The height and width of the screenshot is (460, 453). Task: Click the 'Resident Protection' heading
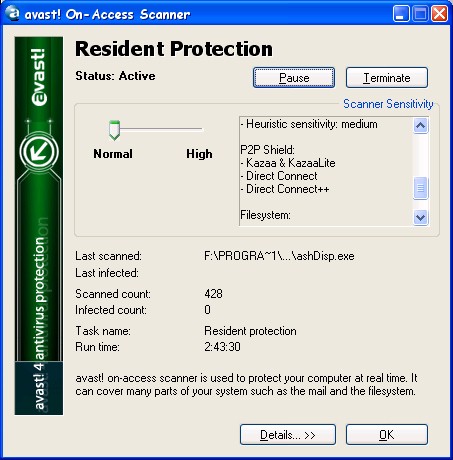tap(174, 49)
